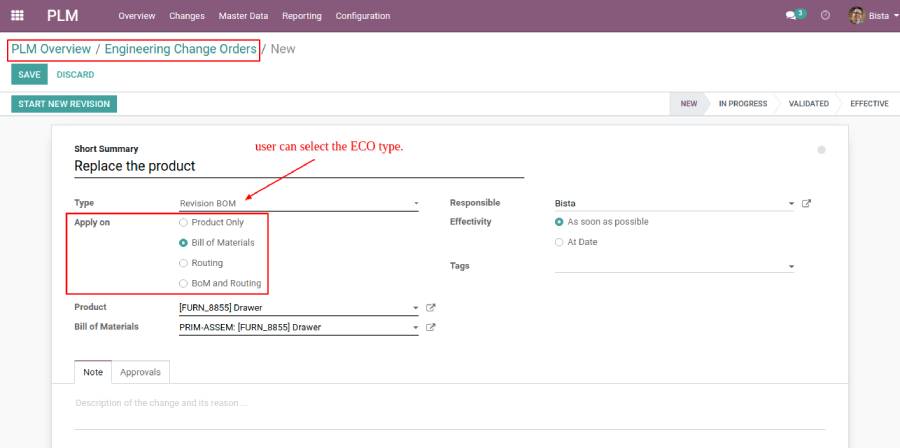The height and width of the screenshot is (448, 900).
Task: Open external link for Product field
Action: pyautogui.click(x=431, y=308)
